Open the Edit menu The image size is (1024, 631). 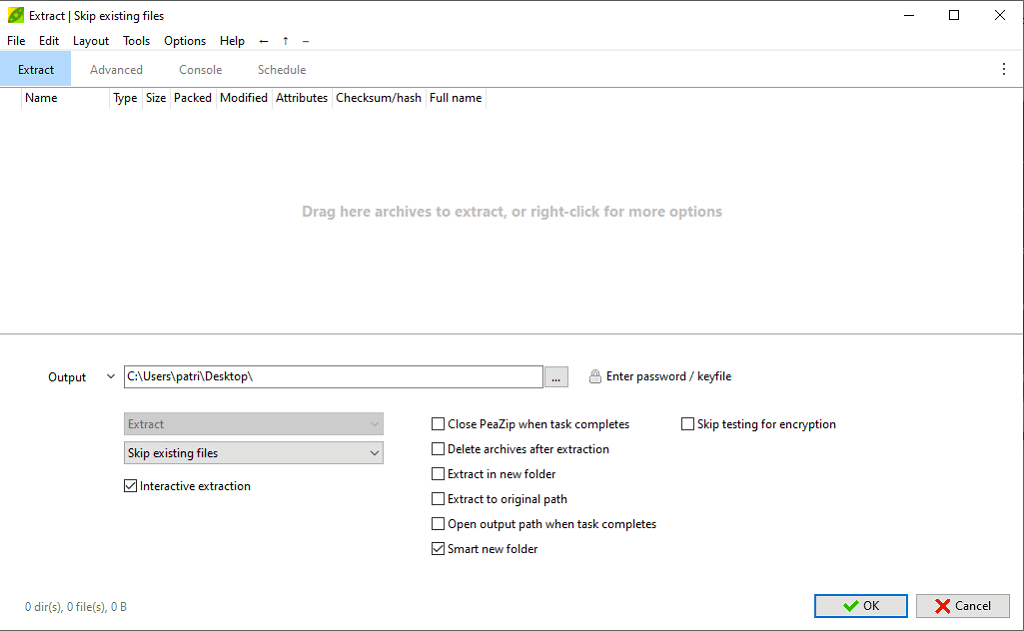(x=49, y=40)
